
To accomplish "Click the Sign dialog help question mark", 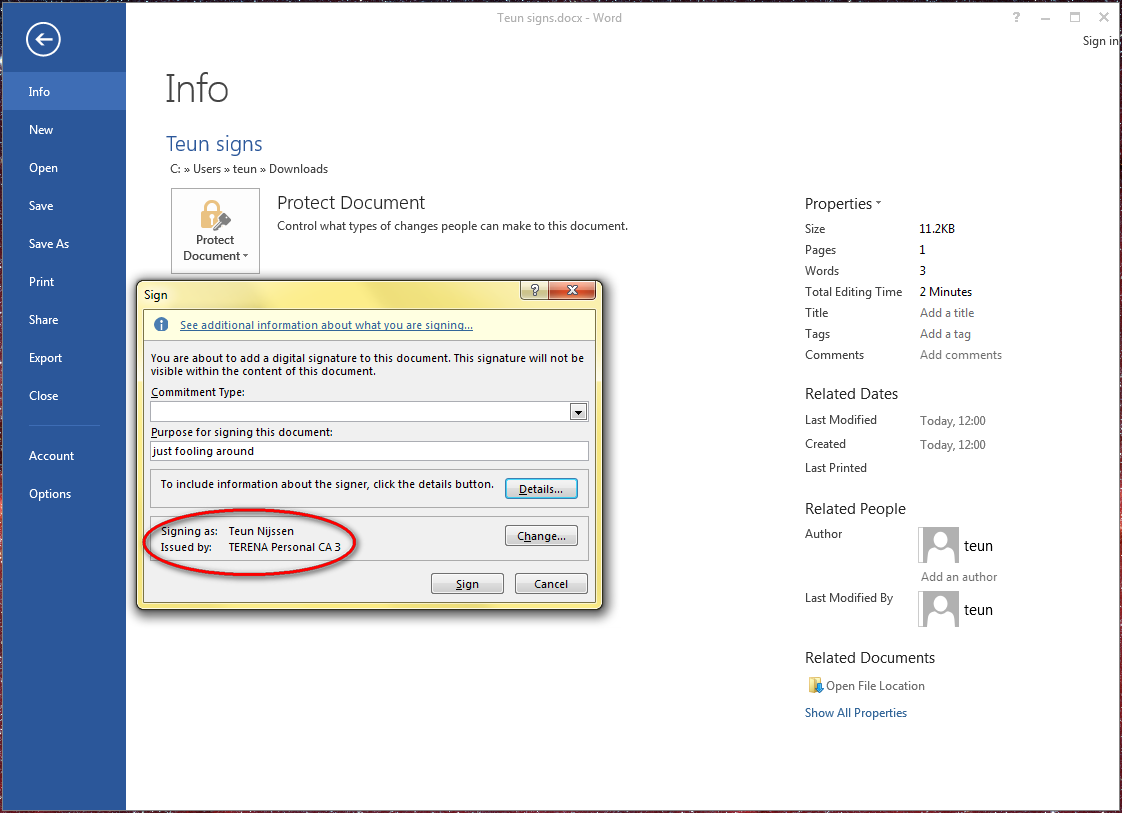I will (x=532, y=291).
